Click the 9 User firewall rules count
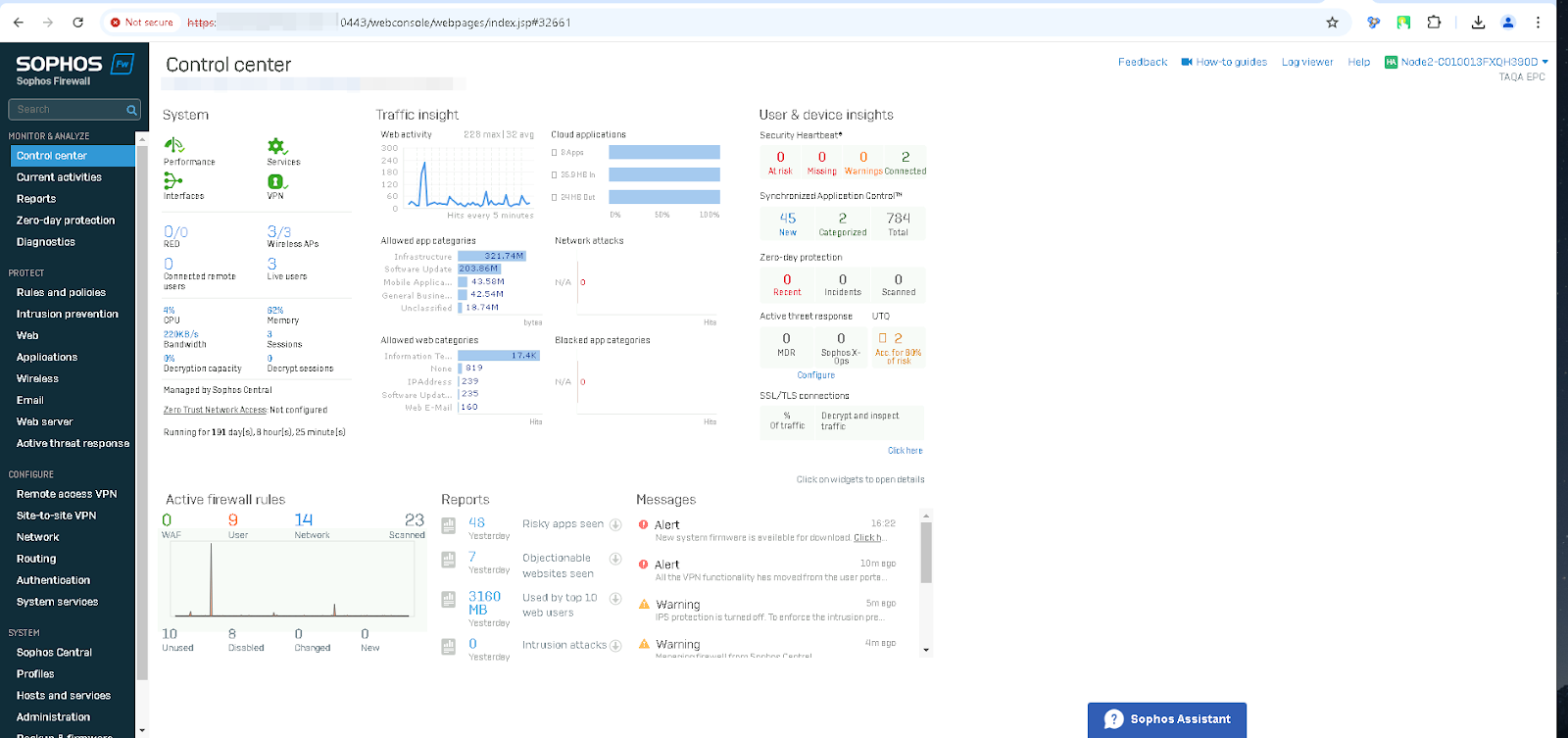The height and width of the screenshot is (738, 1568). tap(233, 520)
